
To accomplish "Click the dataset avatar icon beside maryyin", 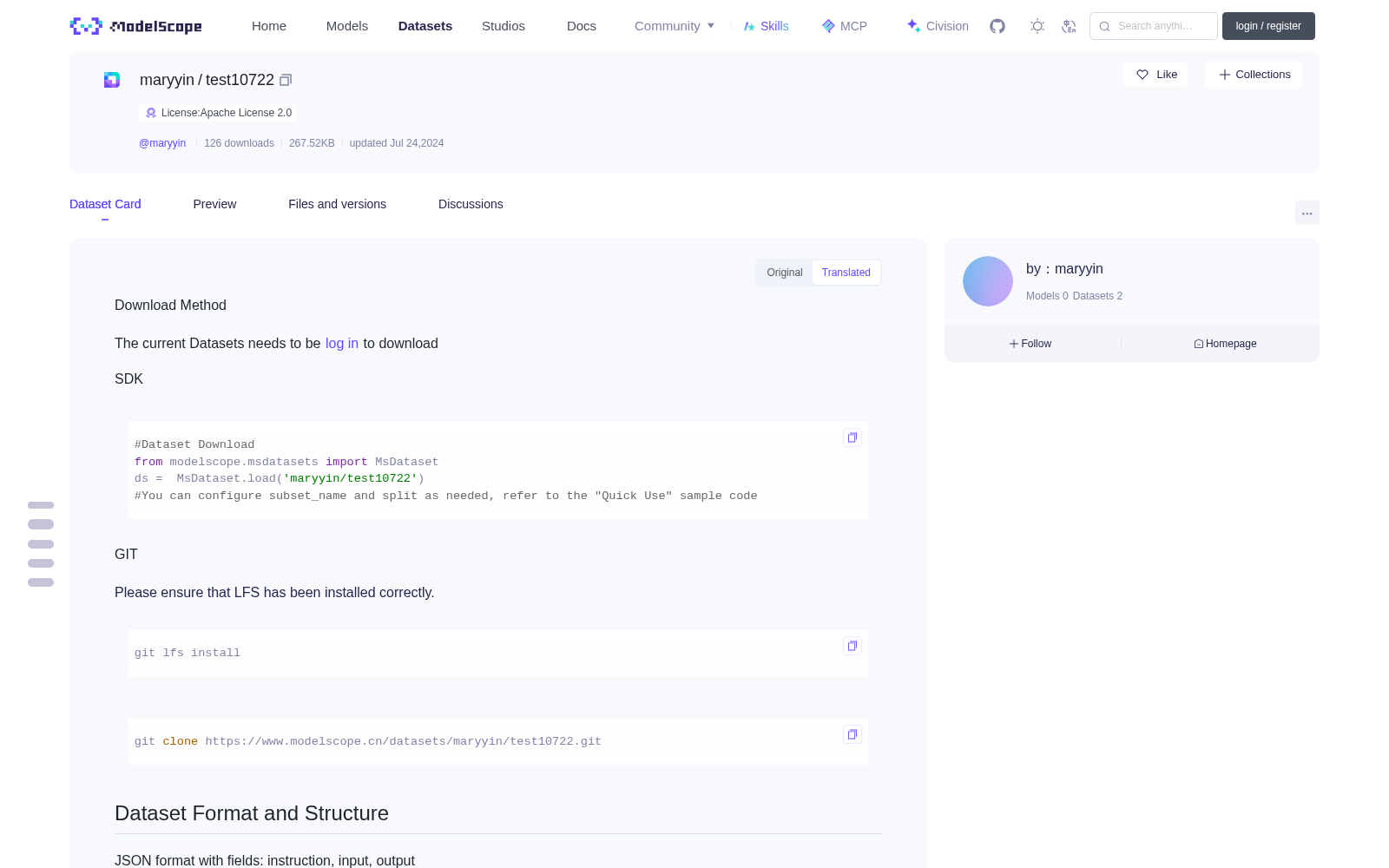I will [x=112, y=80].
